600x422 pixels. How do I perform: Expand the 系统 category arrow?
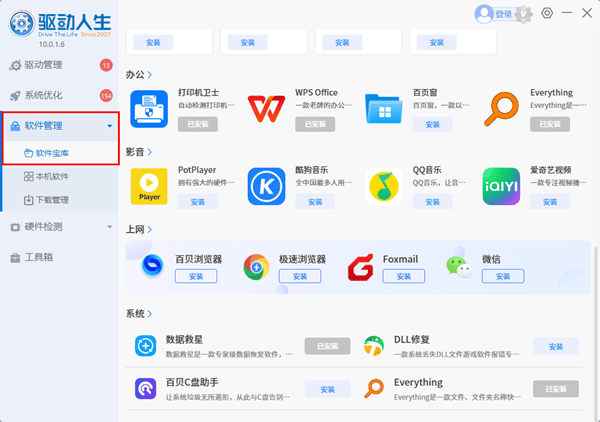point(150,314)
